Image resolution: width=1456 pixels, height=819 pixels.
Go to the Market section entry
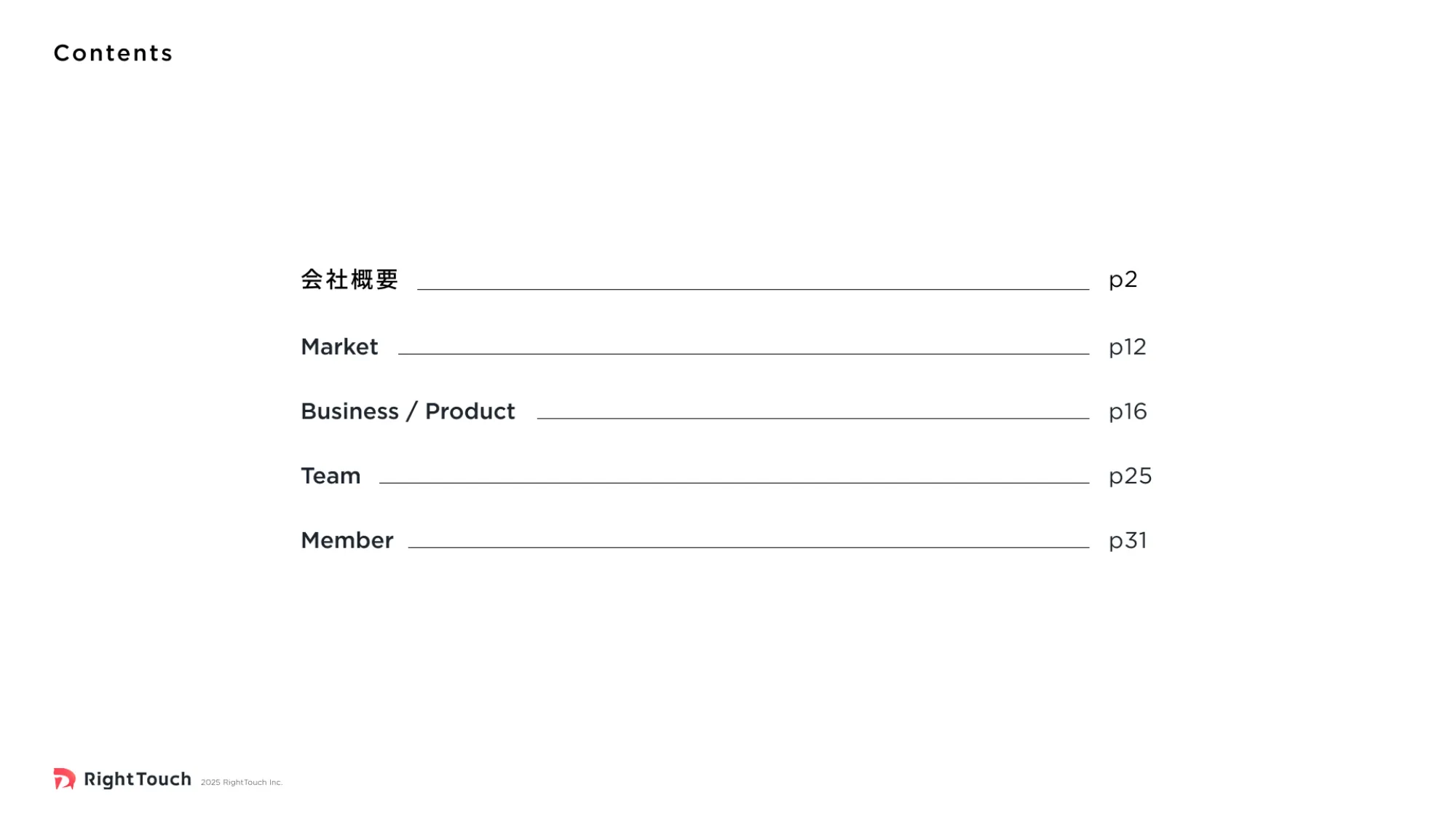tap(339, 347)
